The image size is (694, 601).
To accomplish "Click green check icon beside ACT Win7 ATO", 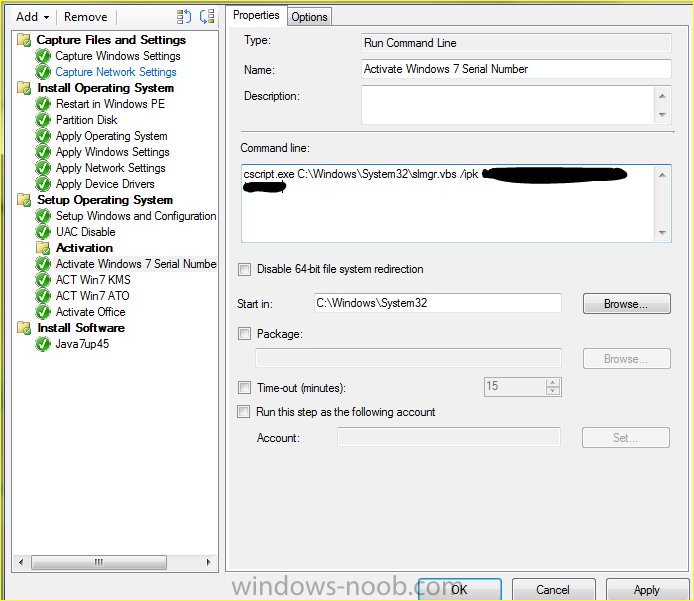I will [43, 296].
